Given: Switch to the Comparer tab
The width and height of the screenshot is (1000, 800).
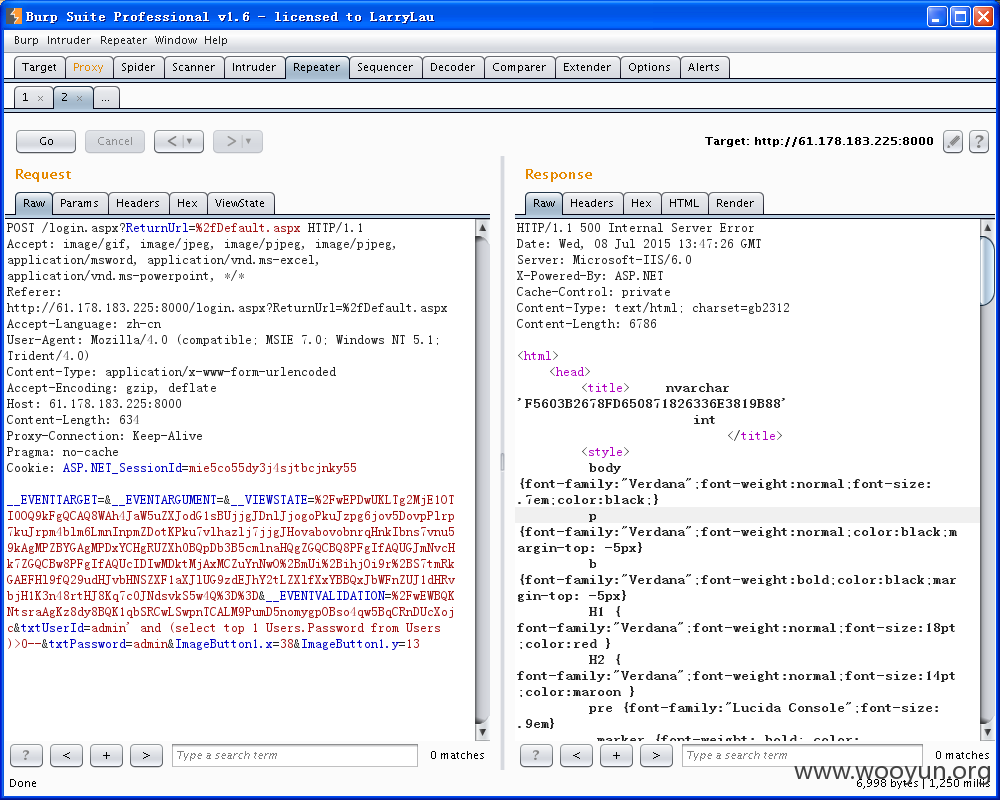Looking at the screenshot, I should click(x=519, y=68).
